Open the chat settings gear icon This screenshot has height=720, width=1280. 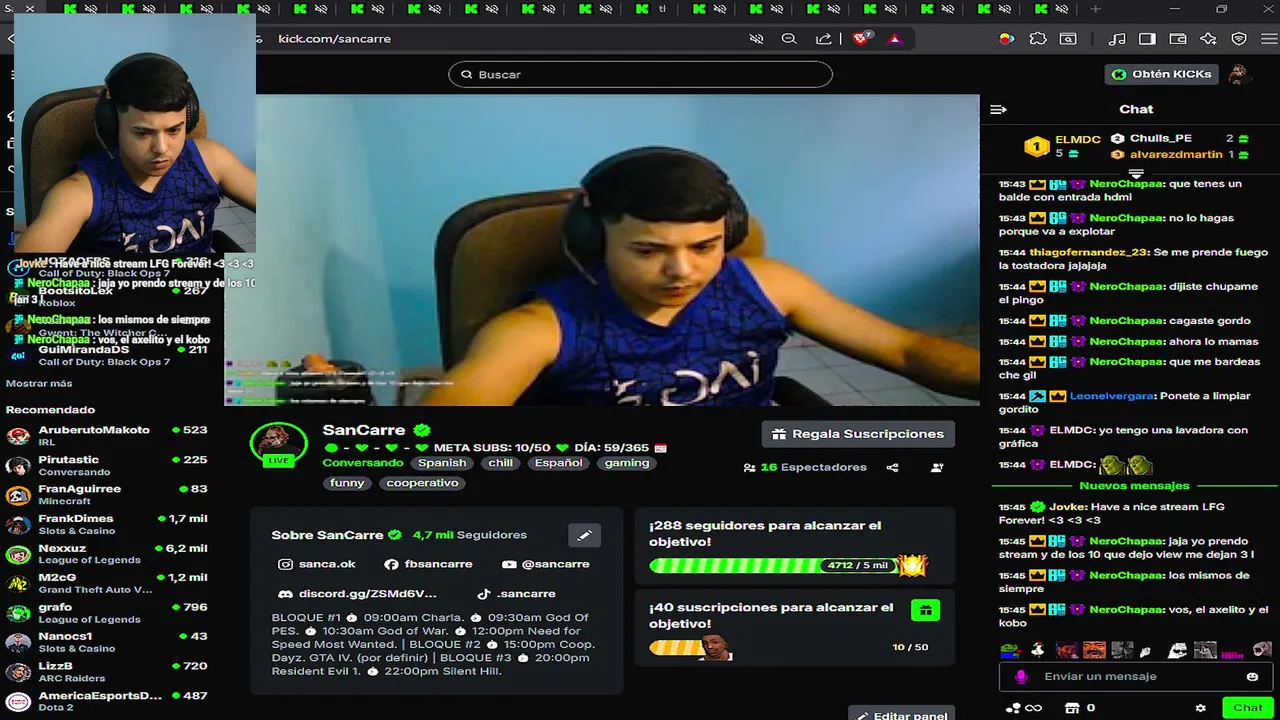pyautogui.click(x=1201, y=708)
